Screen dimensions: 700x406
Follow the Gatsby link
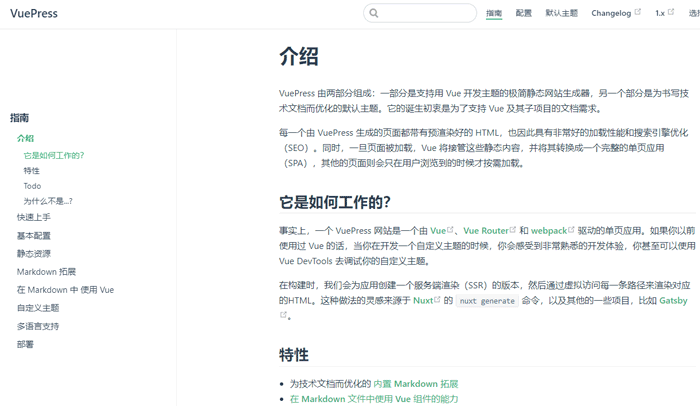click(x=673, y=300)
